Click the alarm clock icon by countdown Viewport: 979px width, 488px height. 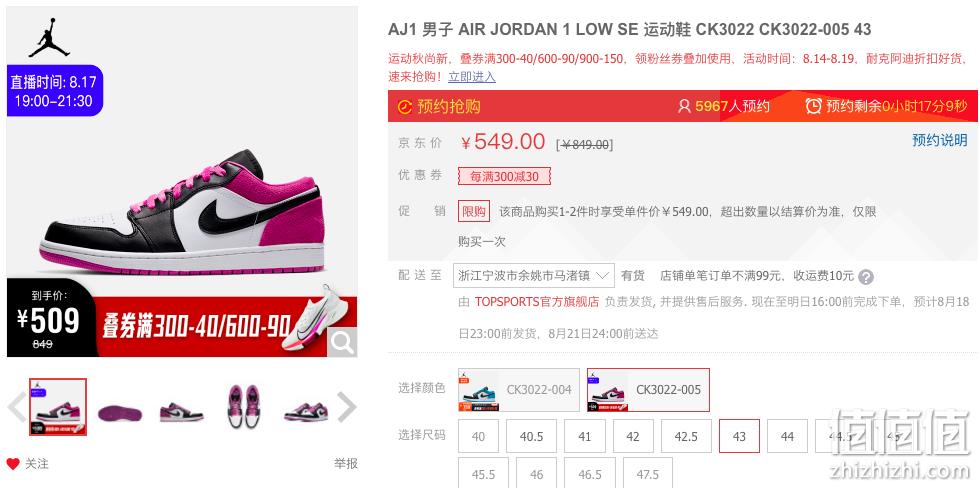click(813, 106)
